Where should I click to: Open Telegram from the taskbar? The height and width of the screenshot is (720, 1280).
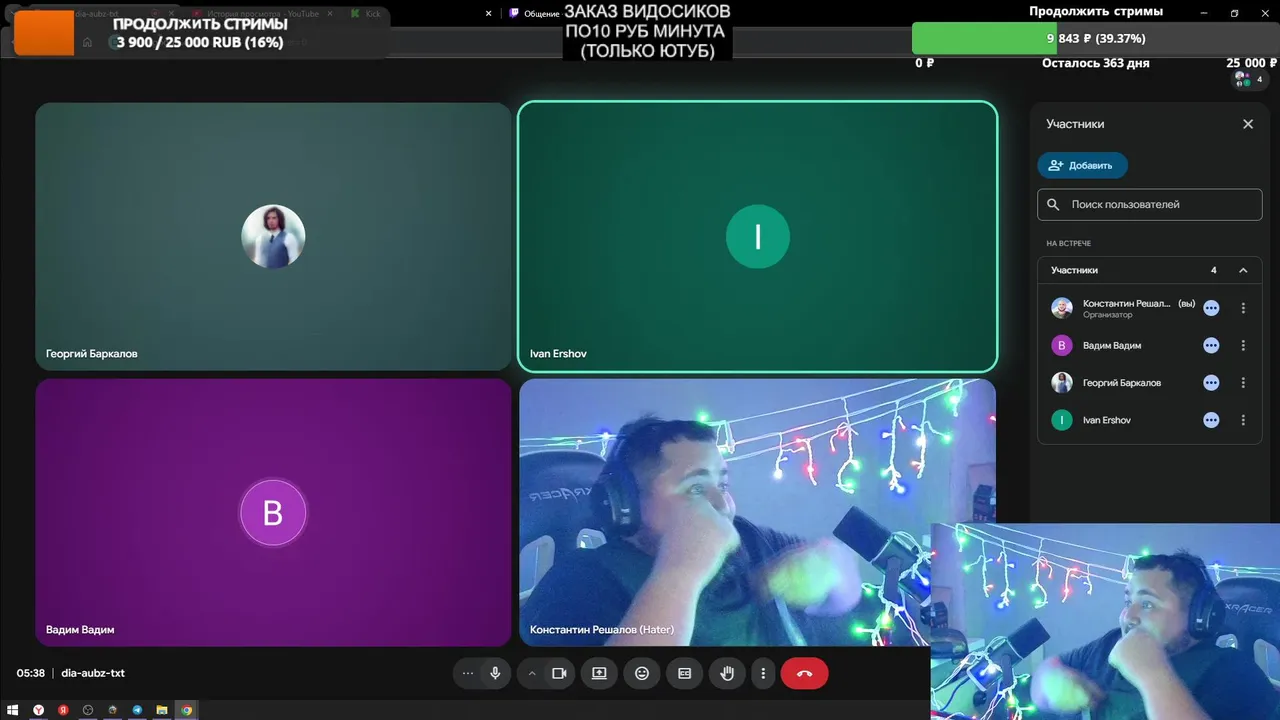tap(137, 710)
